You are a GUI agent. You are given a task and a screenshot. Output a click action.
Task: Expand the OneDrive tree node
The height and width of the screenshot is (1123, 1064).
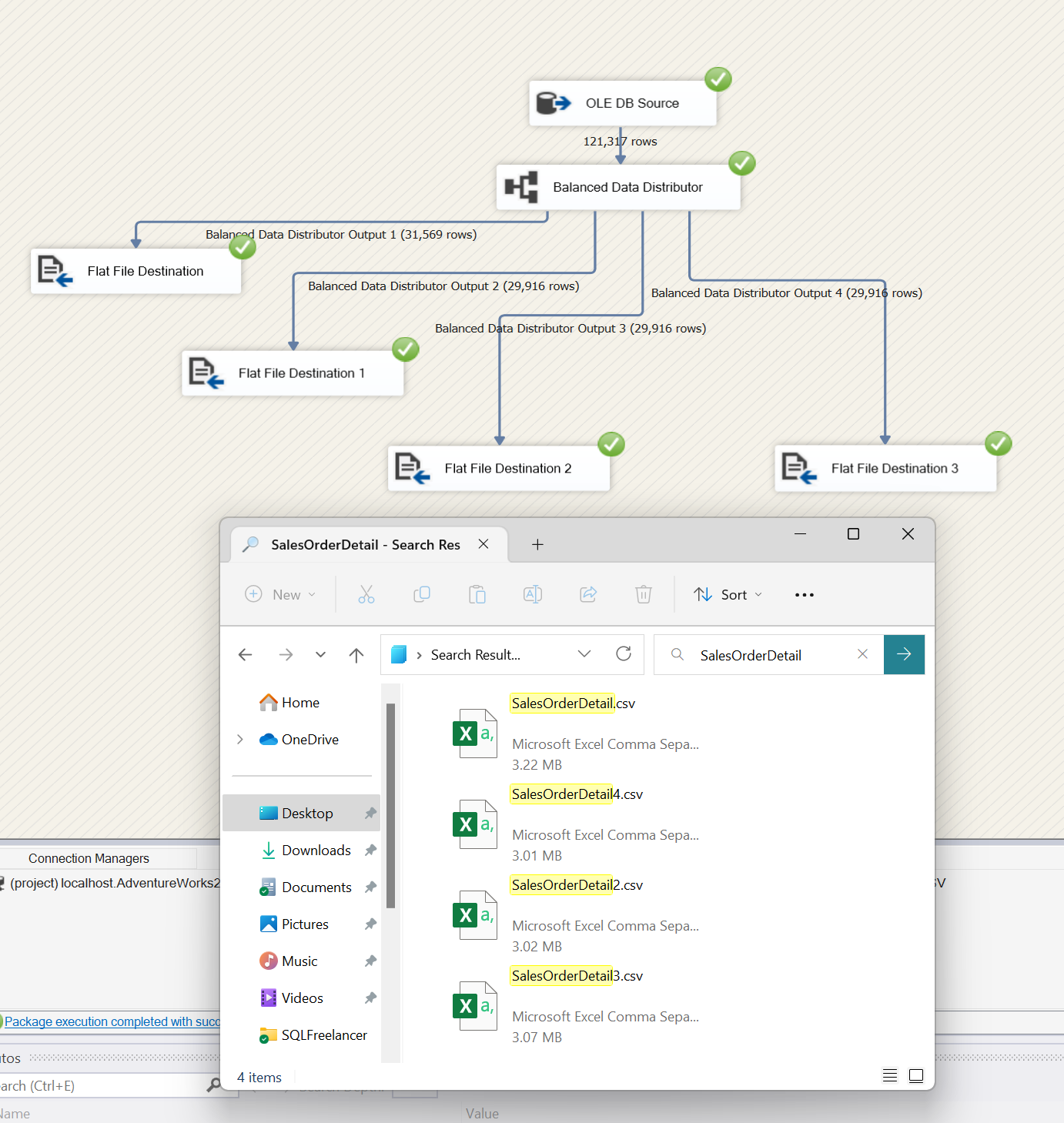pos(240,740)
